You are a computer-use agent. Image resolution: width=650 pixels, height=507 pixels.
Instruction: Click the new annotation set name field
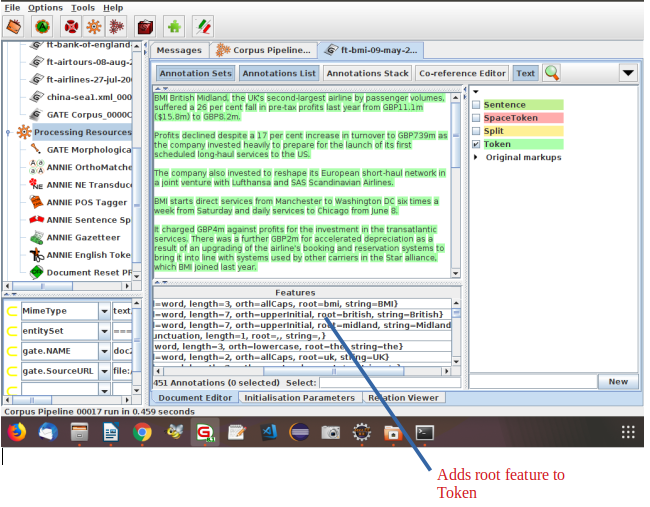point(533,382)
